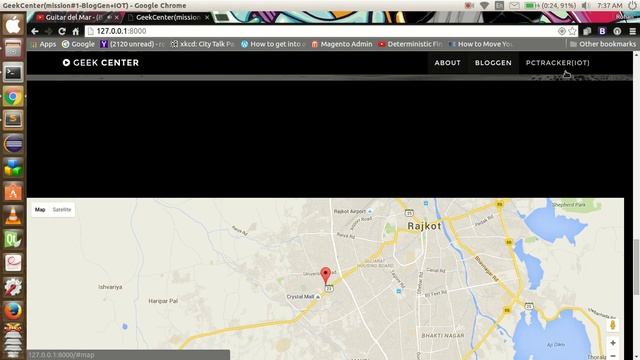
Task: Open the Yahoo (2120 unread) bookmark
Action: (133, 44)
